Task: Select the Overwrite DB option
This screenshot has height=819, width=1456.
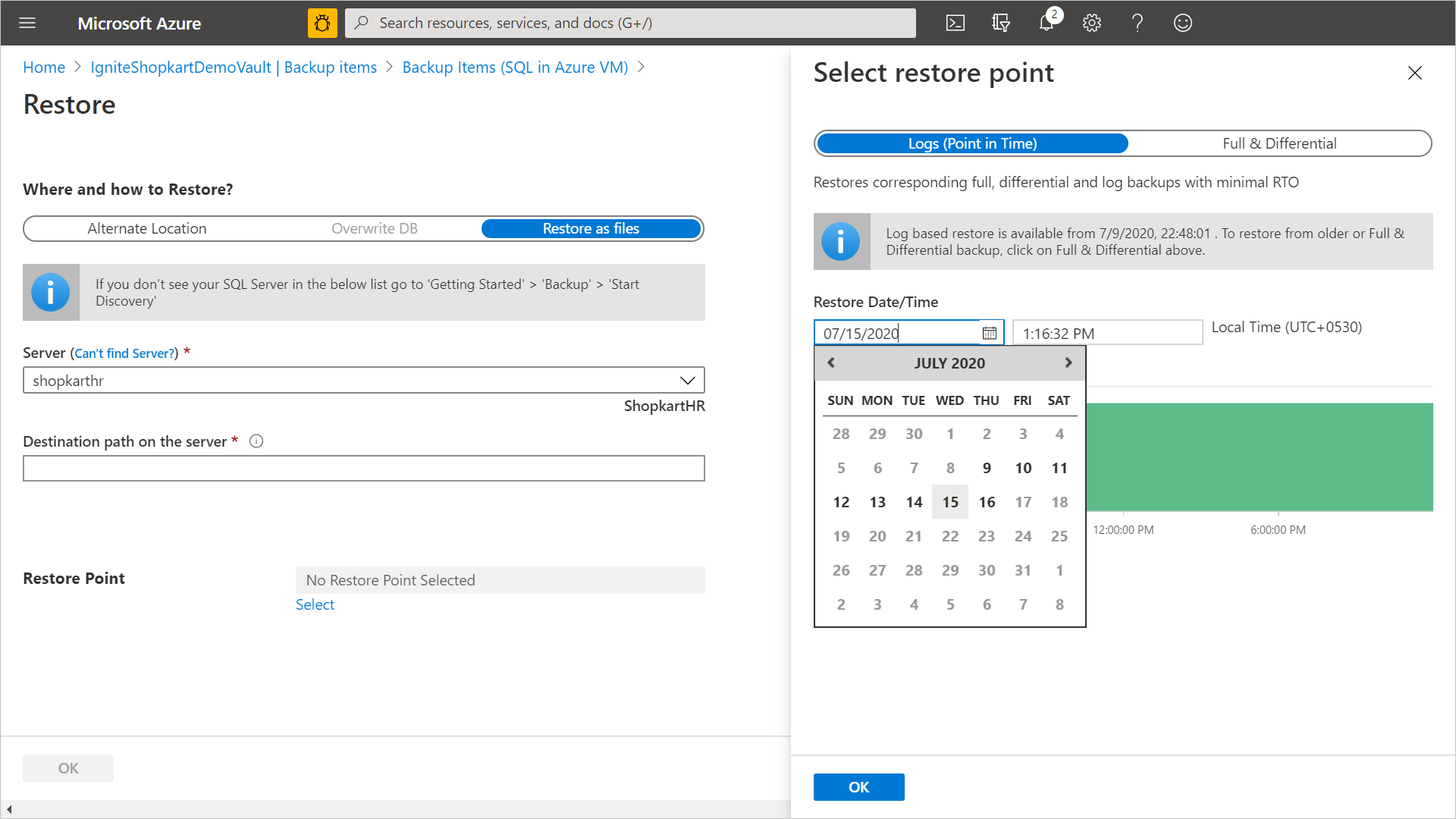Action: click(375, 228)
